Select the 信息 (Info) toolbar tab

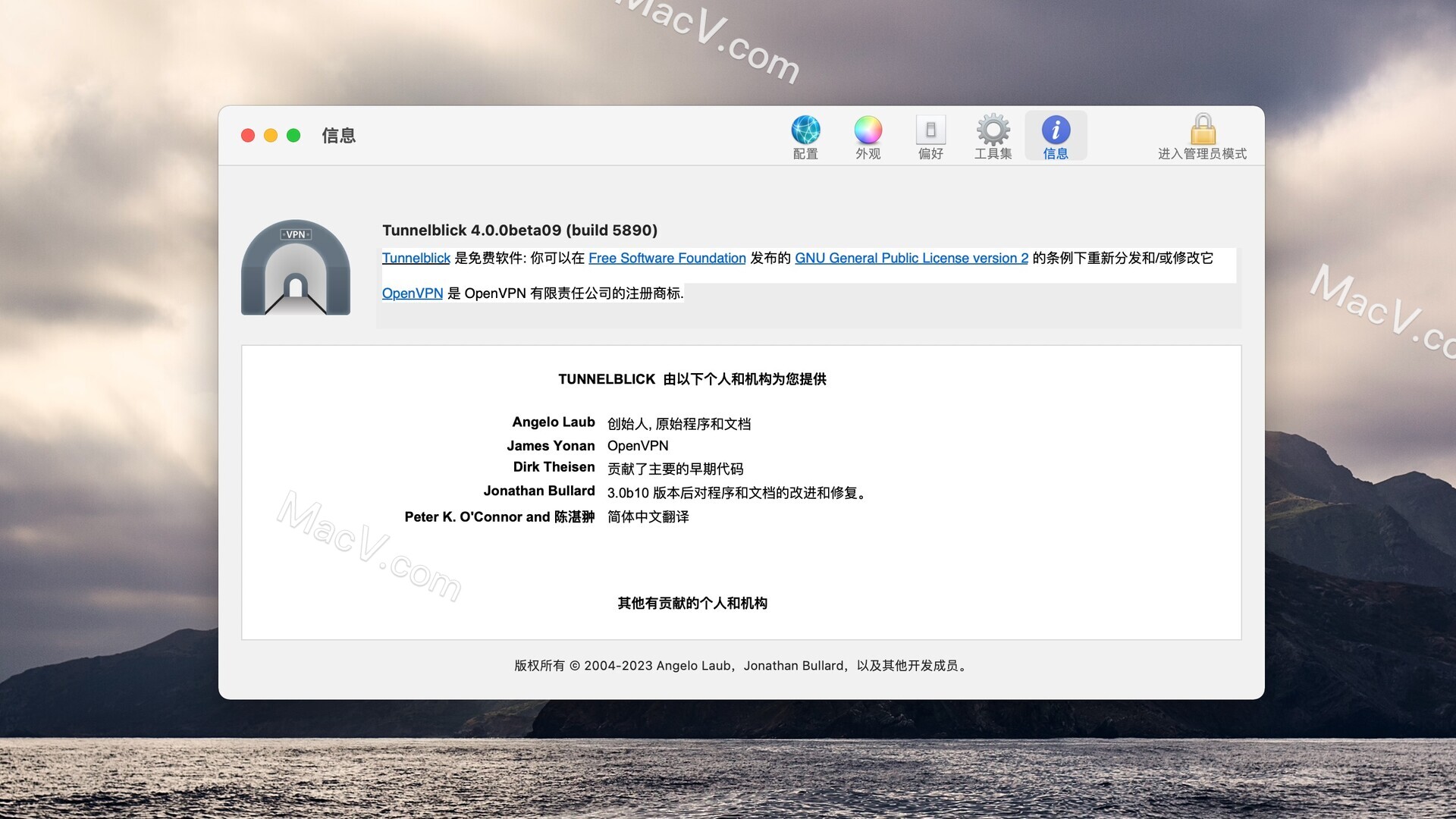pyautogui.click(x=1056, y=136)
